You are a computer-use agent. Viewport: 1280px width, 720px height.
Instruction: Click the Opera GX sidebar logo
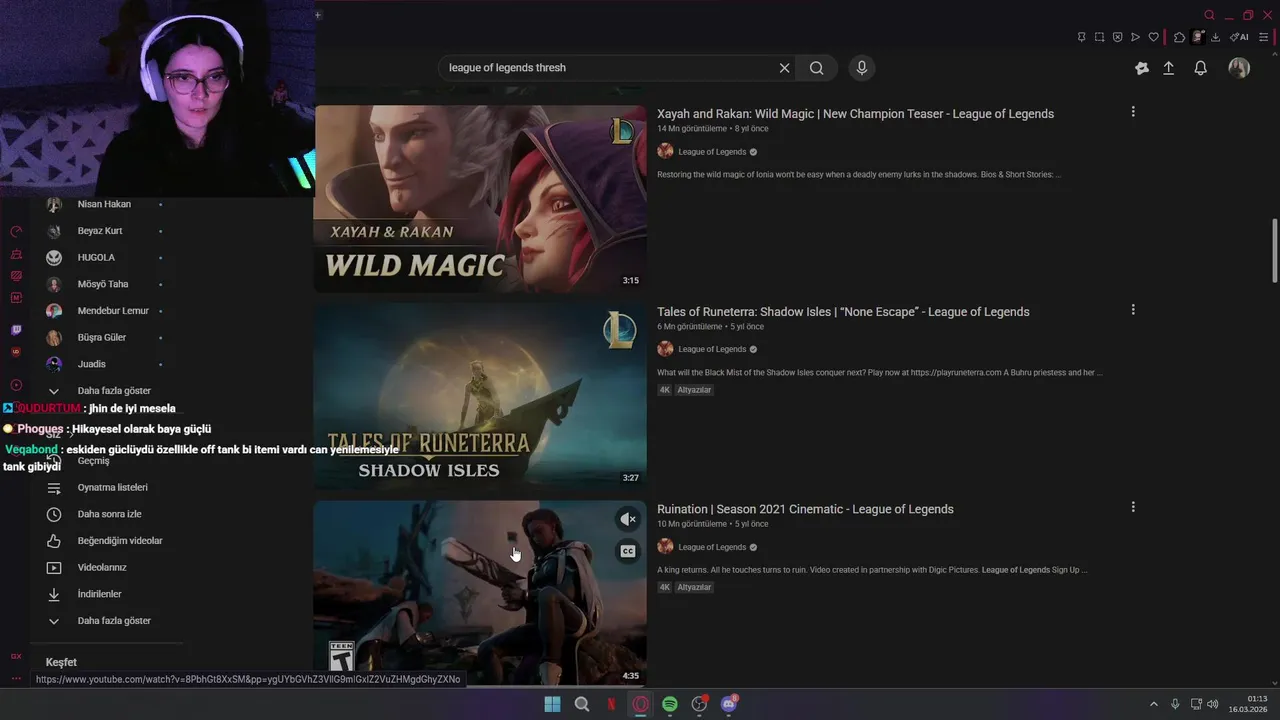(16, 656)
